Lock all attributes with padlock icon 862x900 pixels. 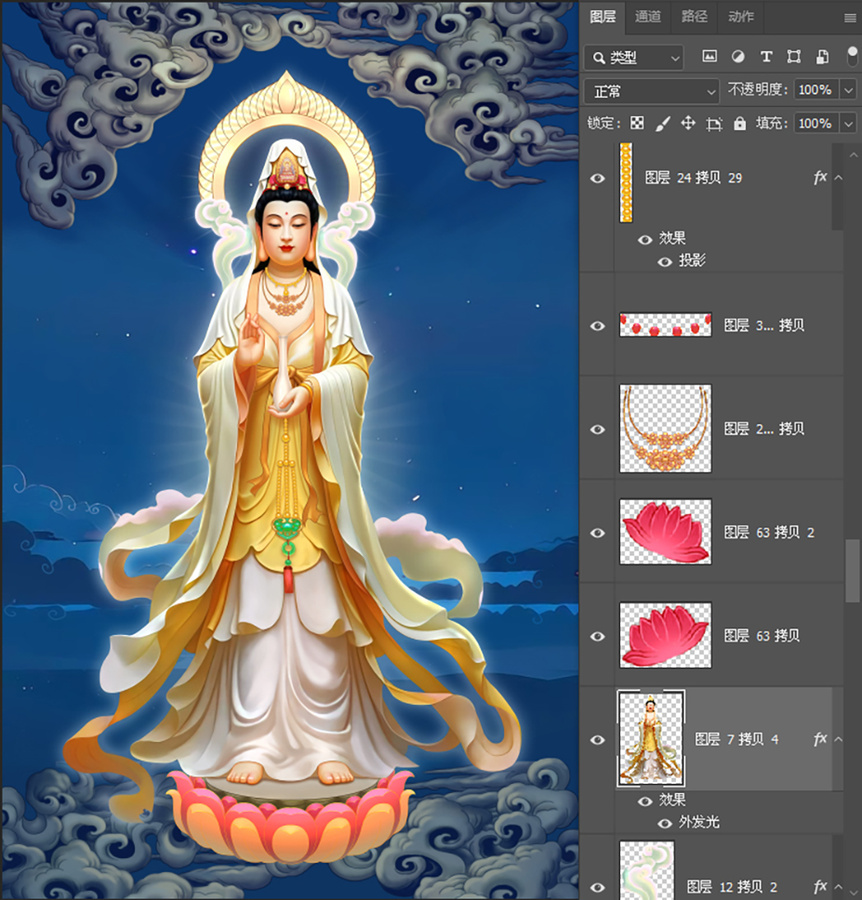(x=740, y=123)
